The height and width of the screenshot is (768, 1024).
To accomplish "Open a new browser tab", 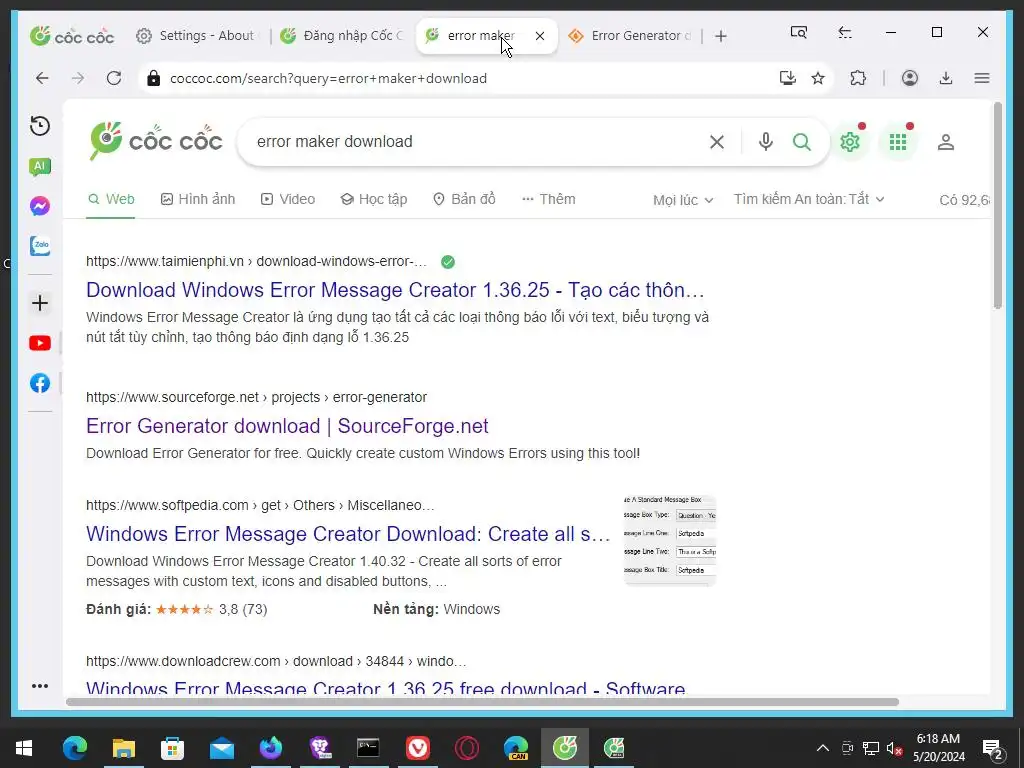I will (720, 36).
